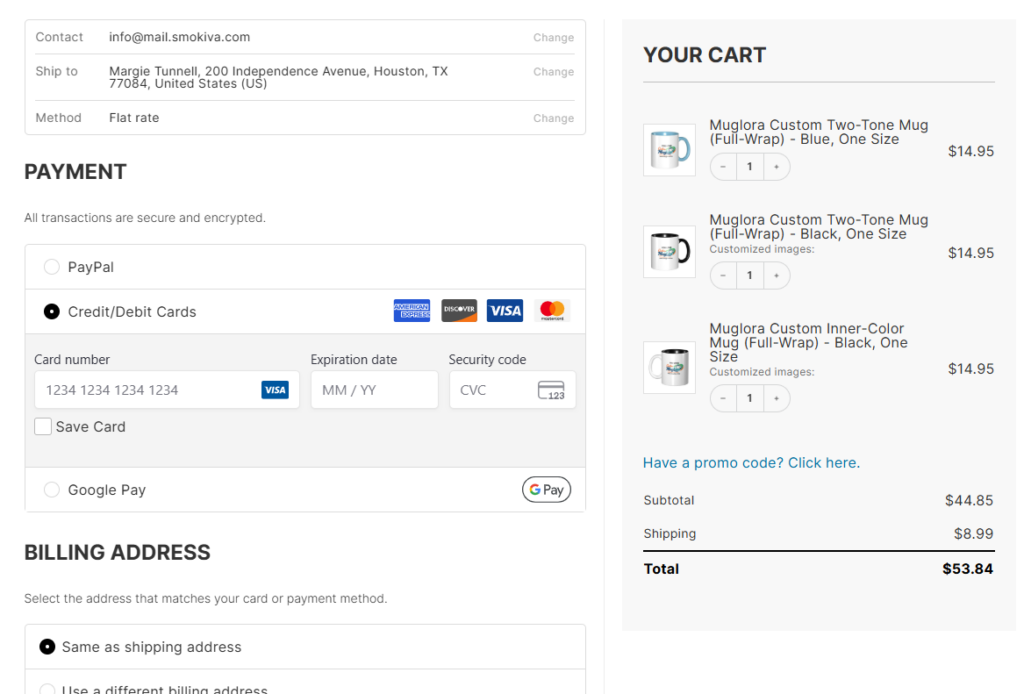Image resolution: width=1024 pixels, height=694 pixels.
Task: Click the American Express card icon
Action: coord(411,311)
